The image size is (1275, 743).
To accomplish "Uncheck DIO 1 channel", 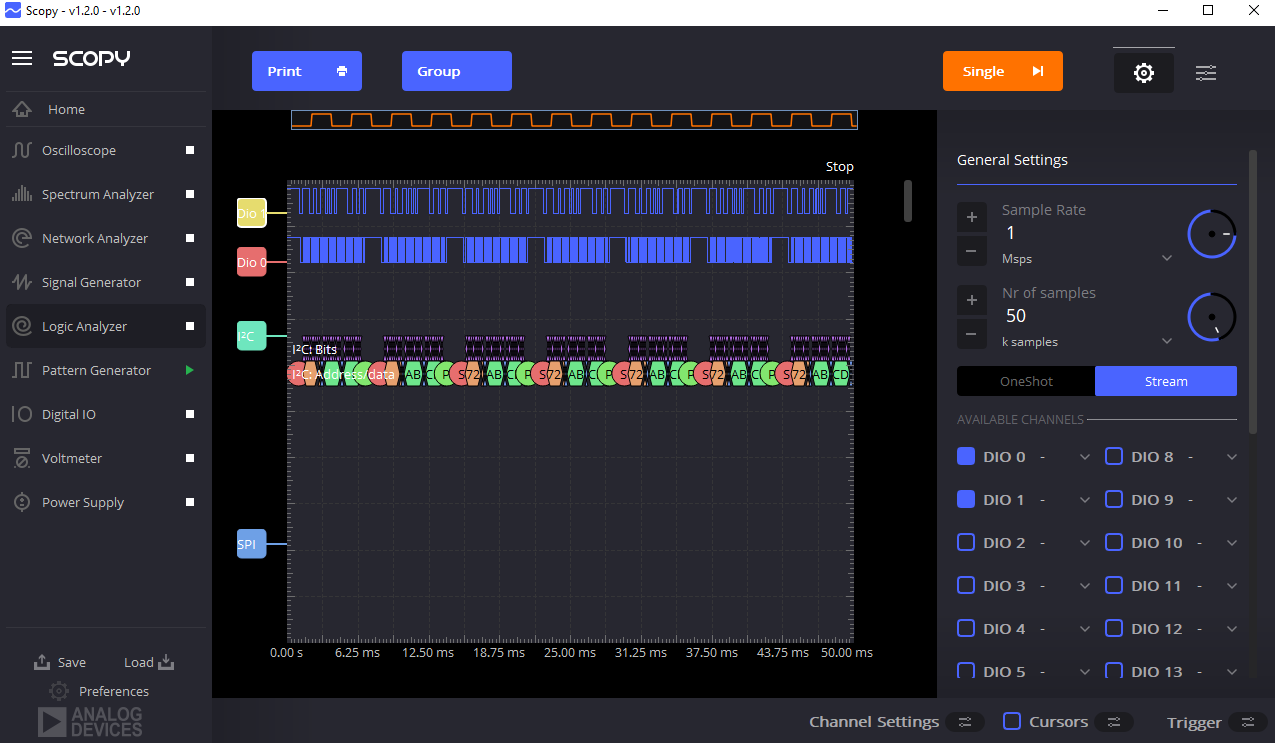I will point(966,499).
